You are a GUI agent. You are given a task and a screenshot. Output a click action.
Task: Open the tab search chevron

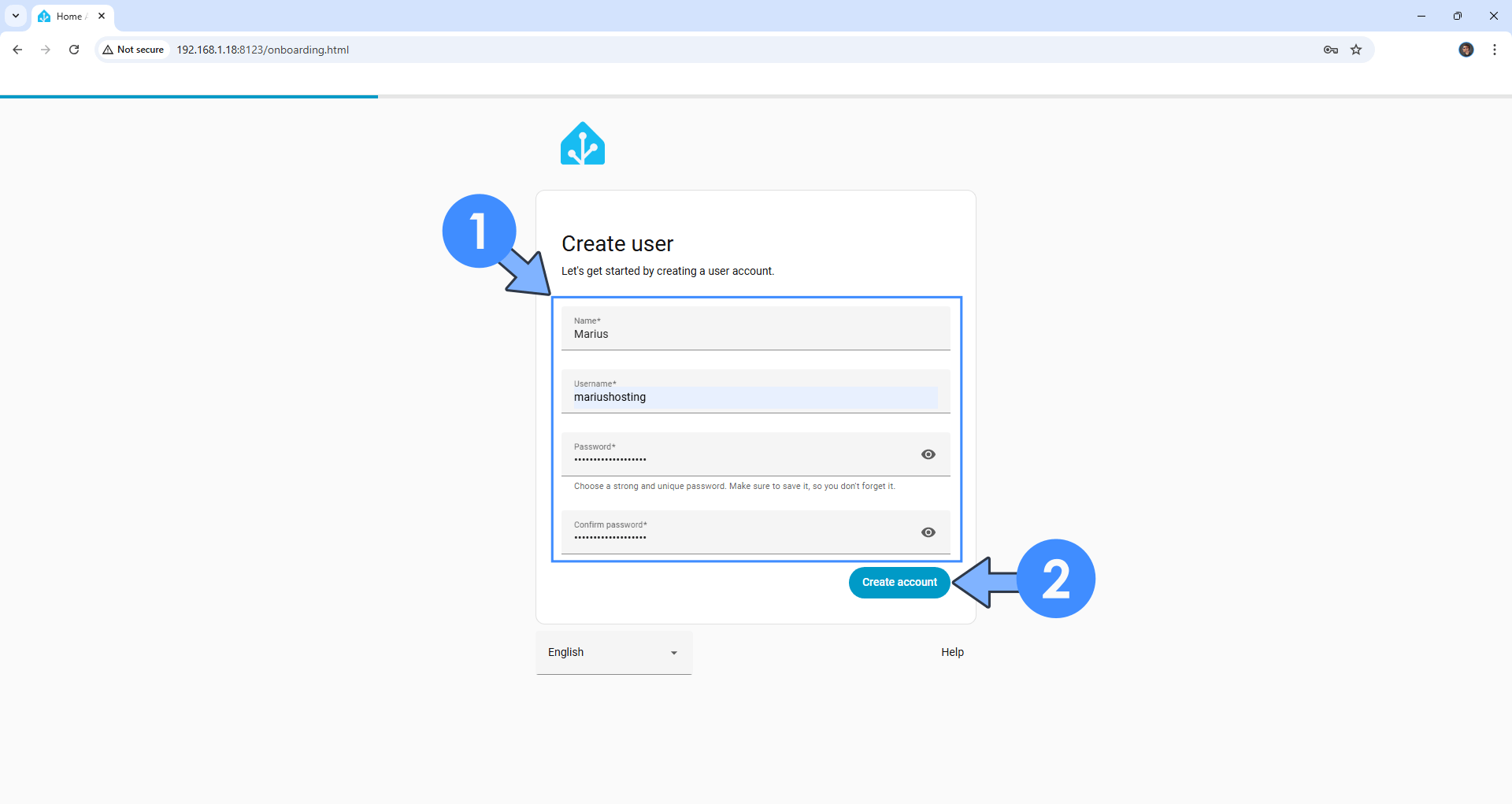(x=15, y=15)
